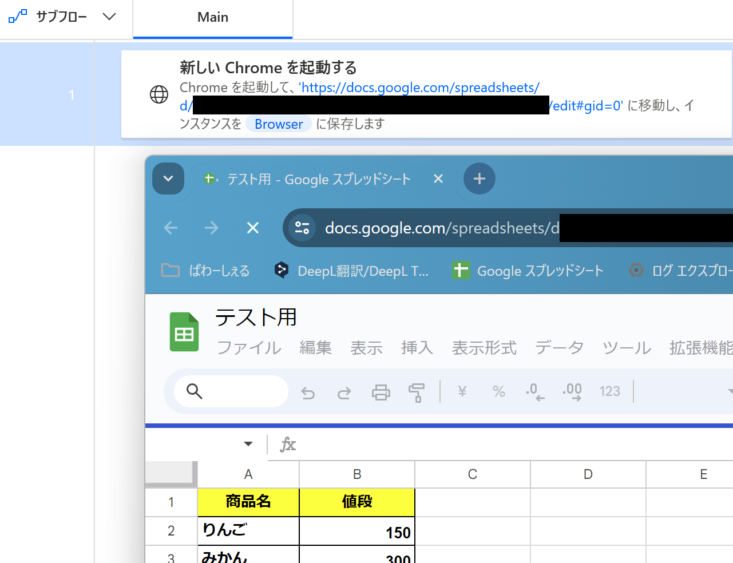Open the ログ エクスプローラ bookmark
This screenshot has height=563, width=733.
coord(681,271)
